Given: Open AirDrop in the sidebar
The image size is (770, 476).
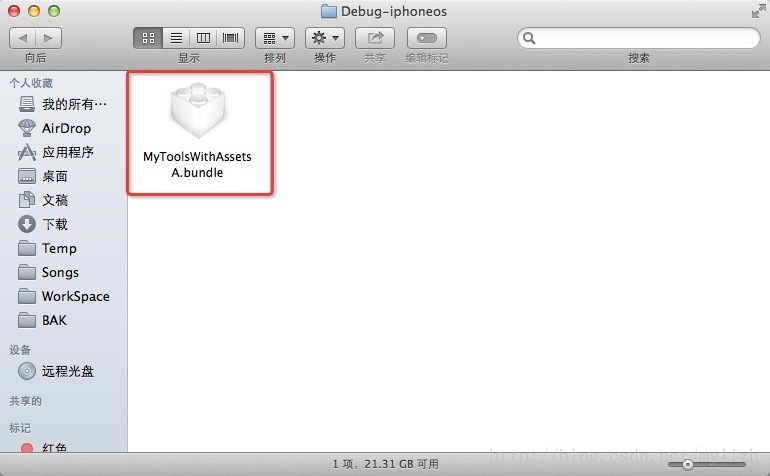Looking at the screenshot, I should coord(55,128).
